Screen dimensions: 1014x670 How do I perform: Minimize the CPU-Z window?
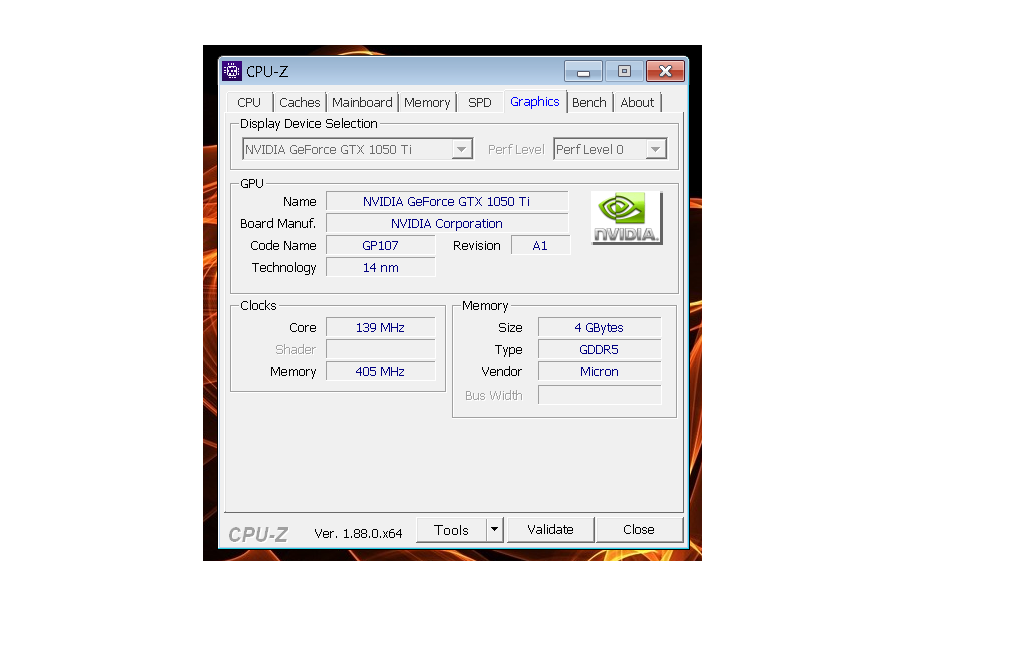(x=583, y=71)
